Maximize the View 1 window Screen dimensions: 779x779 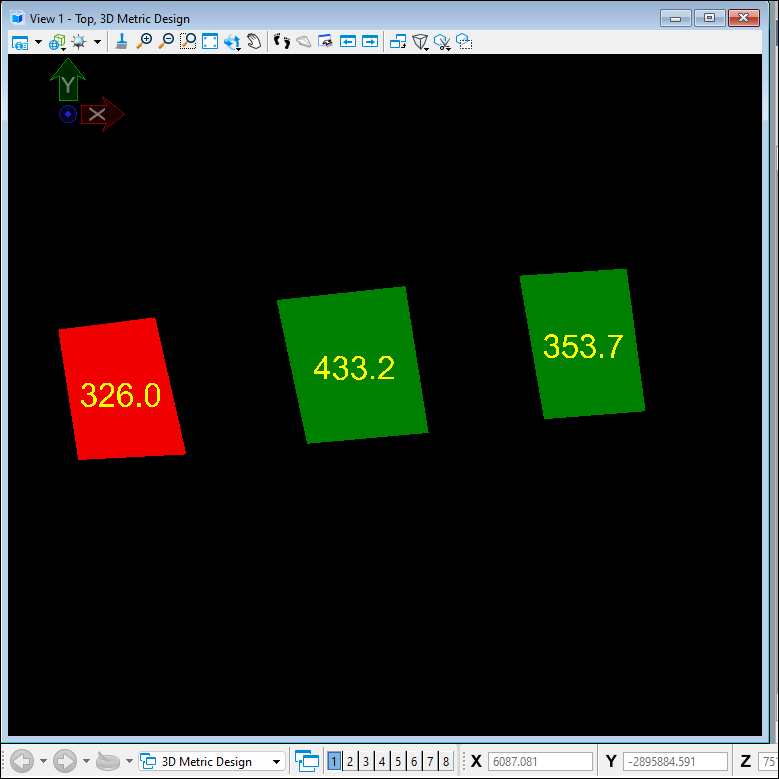tap(709, 18)
